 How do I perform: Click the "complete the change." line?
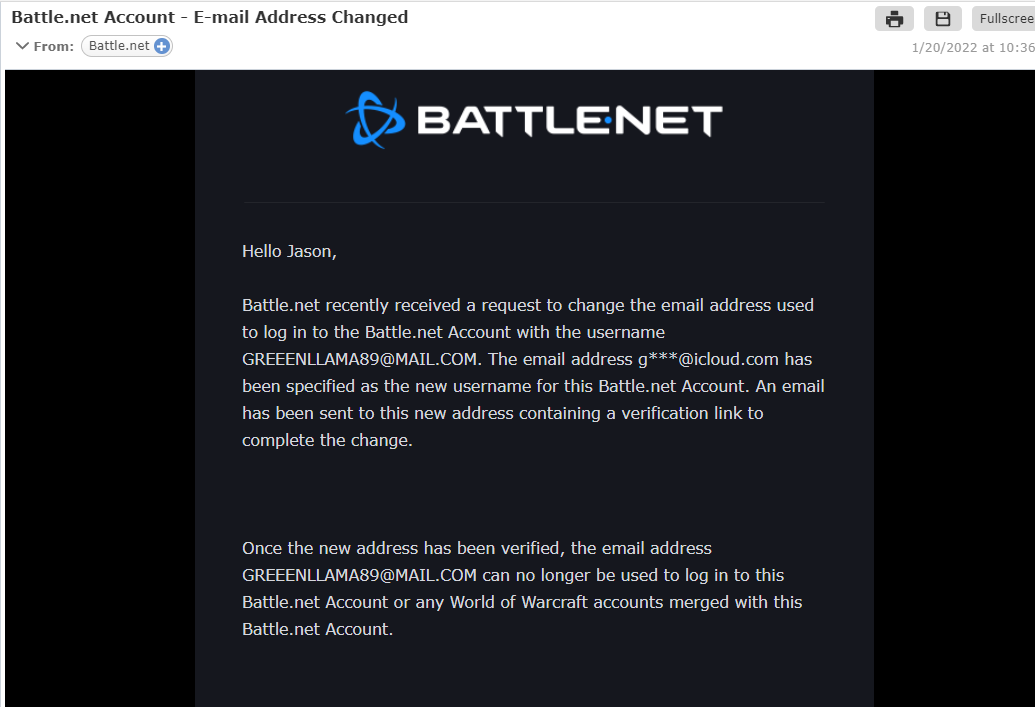point(327,440)
